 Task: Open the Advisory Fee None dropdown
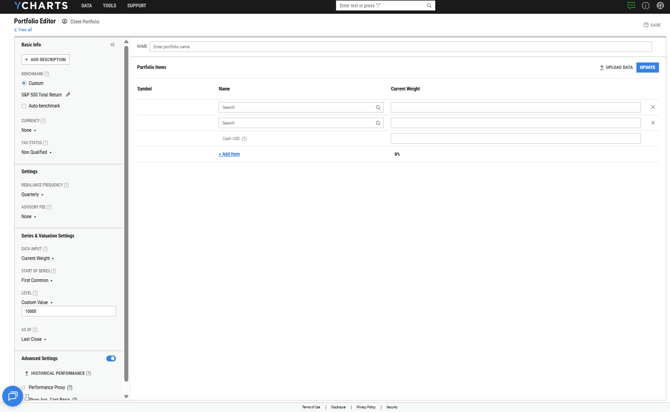pyautogui.click(x=29, y=217)
